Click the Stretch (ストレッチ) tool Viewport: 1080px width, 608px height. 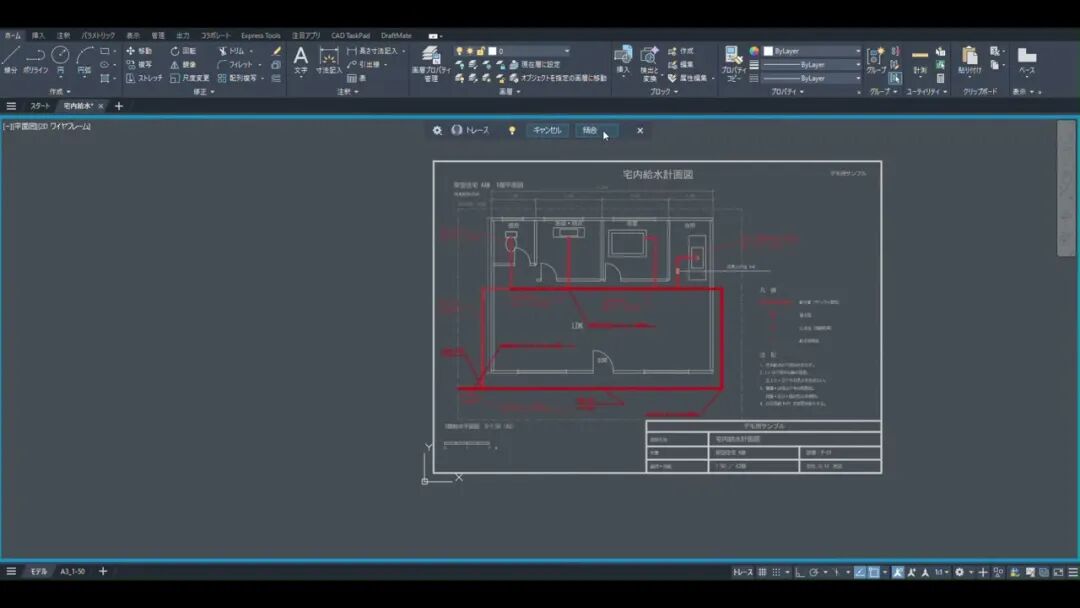(145, 78)
